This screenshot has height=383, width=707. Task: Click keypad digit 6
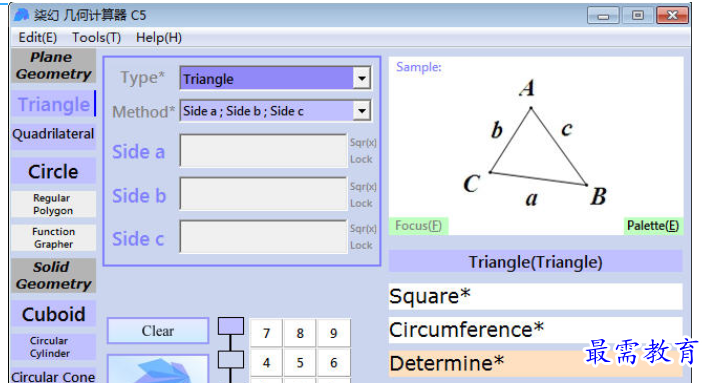click(333, 363)
